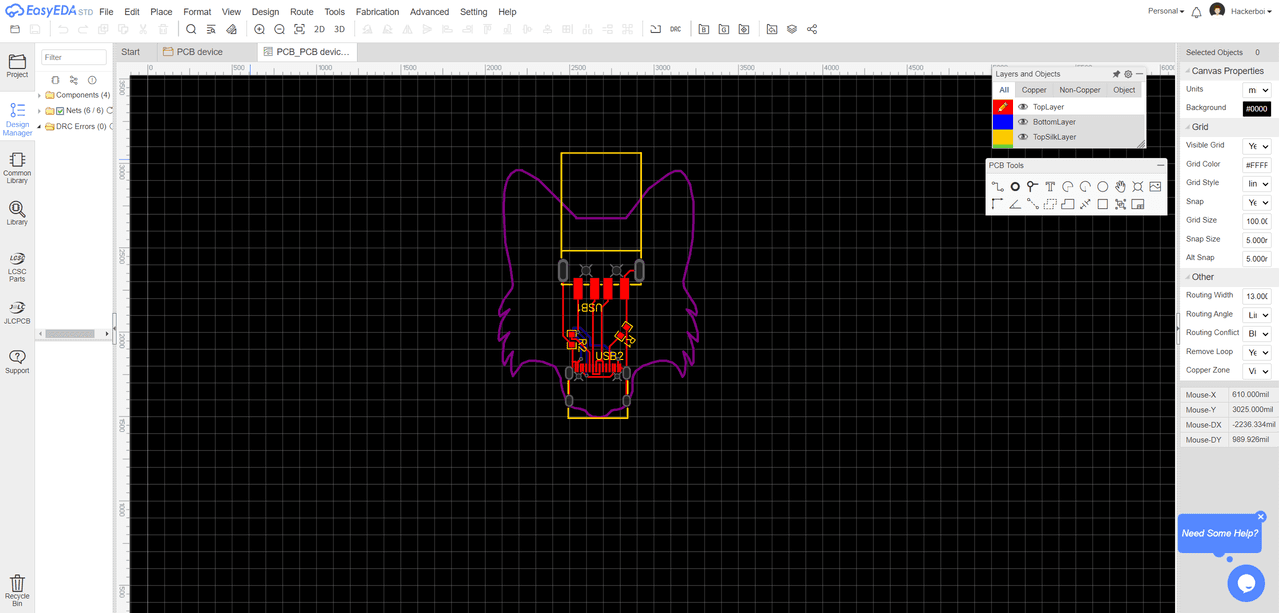This screenshot has height=613, width=1280.
Task: Click the DRC check toolbar icon
Action: point(675,30)
